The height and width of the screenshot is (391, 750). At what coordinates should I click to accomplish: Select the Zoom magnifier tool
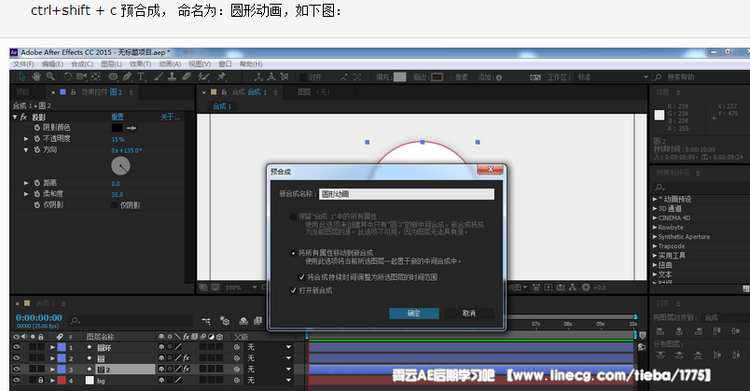click(50, 77)
